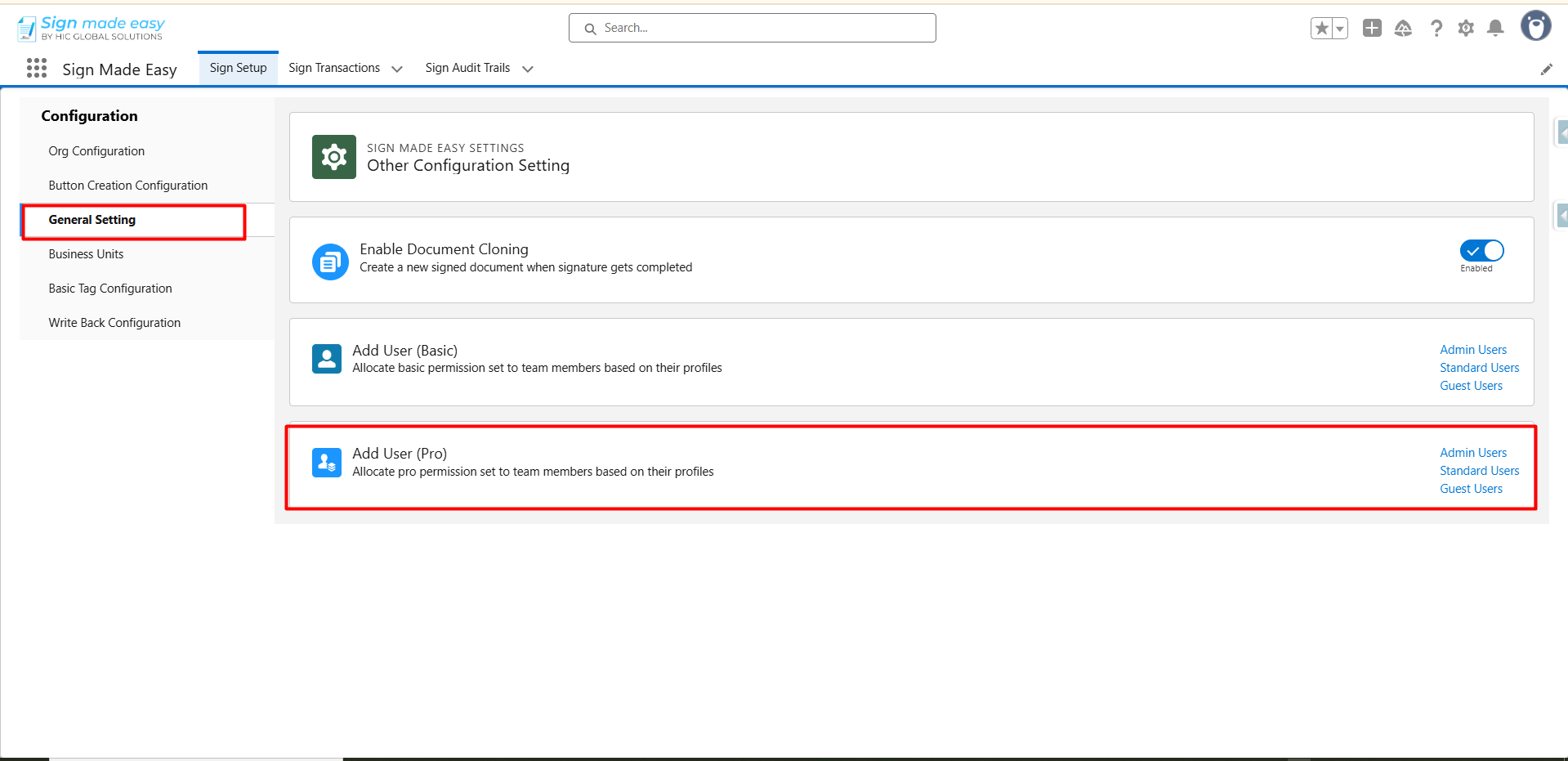1568x761 pixels.
Task: Expand the Sign Transactions tab chevron
Action: 397,69
